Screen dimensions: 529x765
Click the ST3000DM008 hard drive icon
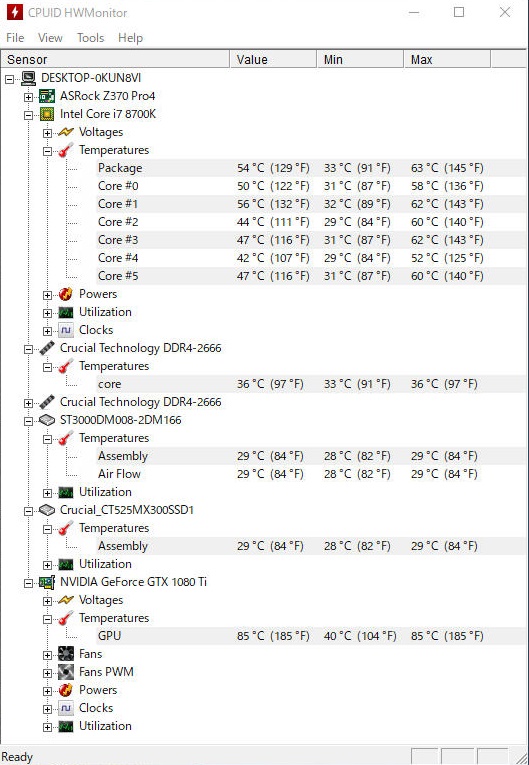(47, 420)
